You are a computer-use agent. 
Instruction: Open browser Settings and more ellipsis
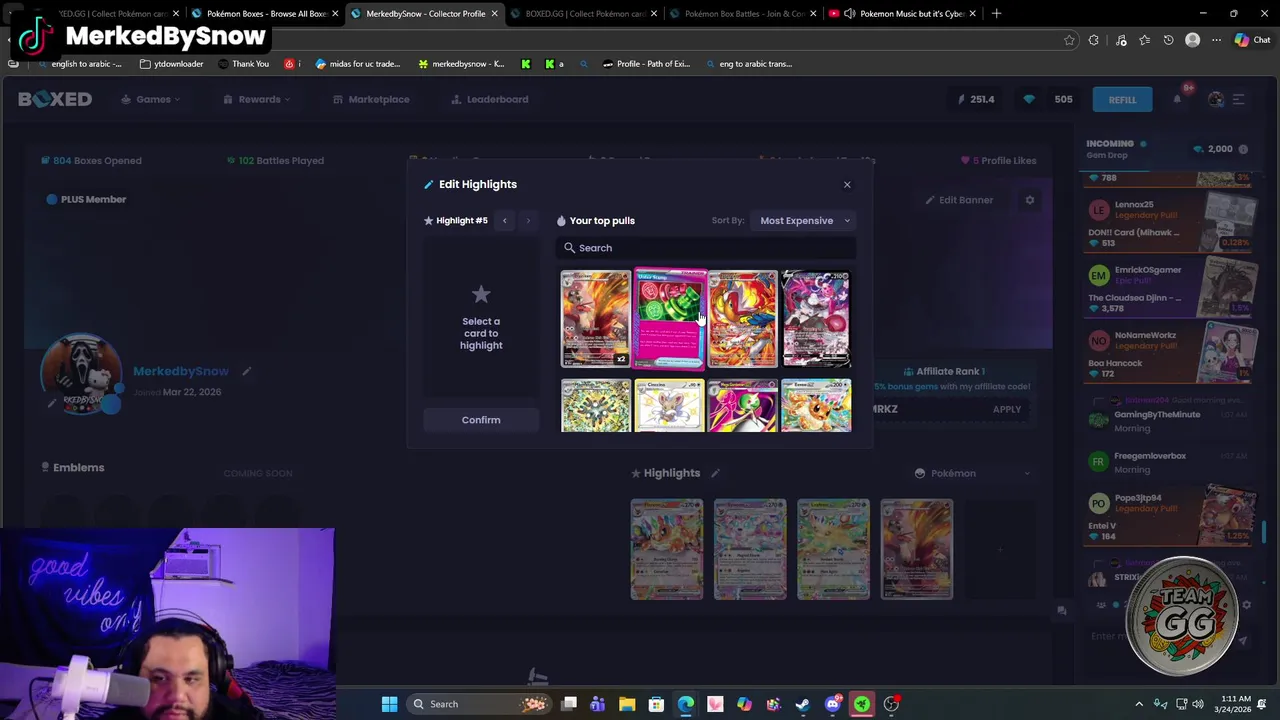(x=1216, y=40)
